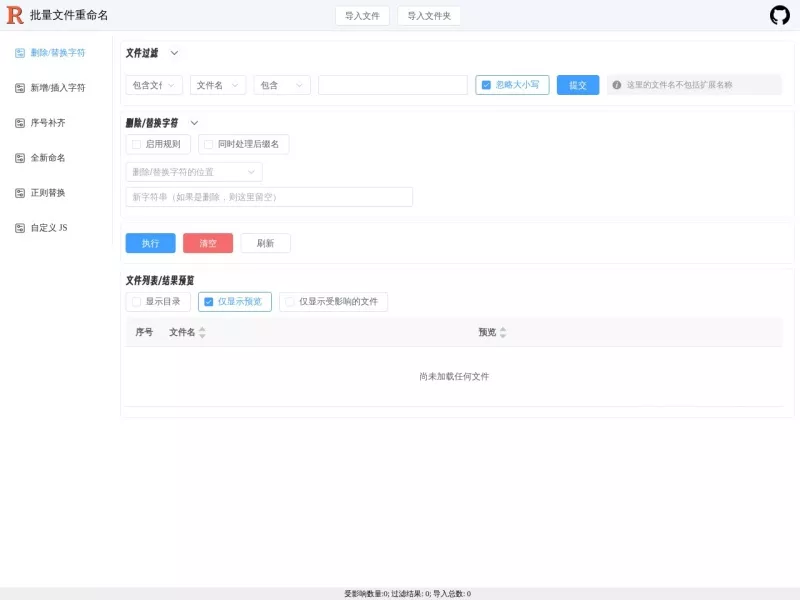Click the 刷新 button
The width and height of the screenshot is (800, 600).
265,243
